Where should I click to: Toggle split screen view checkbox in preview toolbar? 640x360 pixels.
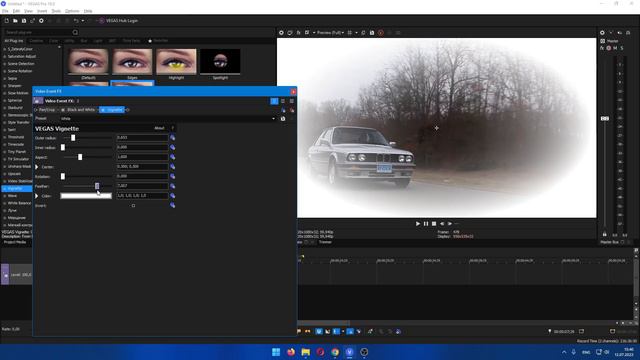pyautogui.click(x=307, y=33)
